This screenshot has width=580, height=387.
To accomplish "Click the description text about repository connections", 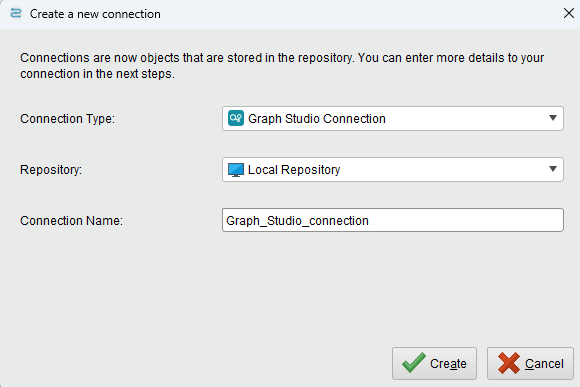I will 282,66.
